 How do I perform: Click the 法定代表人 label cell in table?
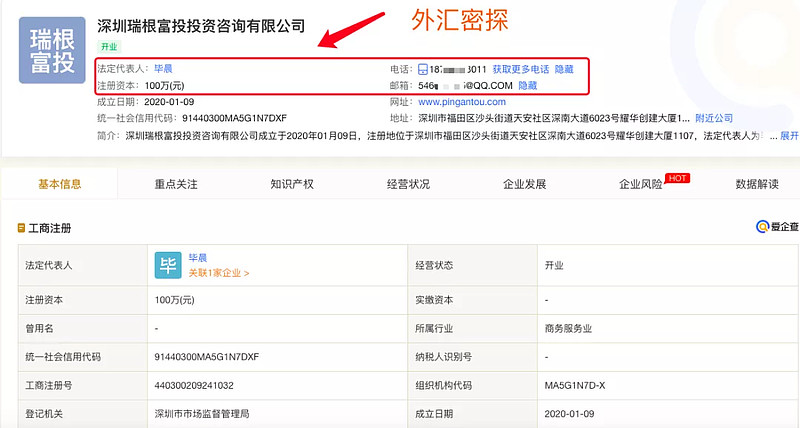(83, 265)
